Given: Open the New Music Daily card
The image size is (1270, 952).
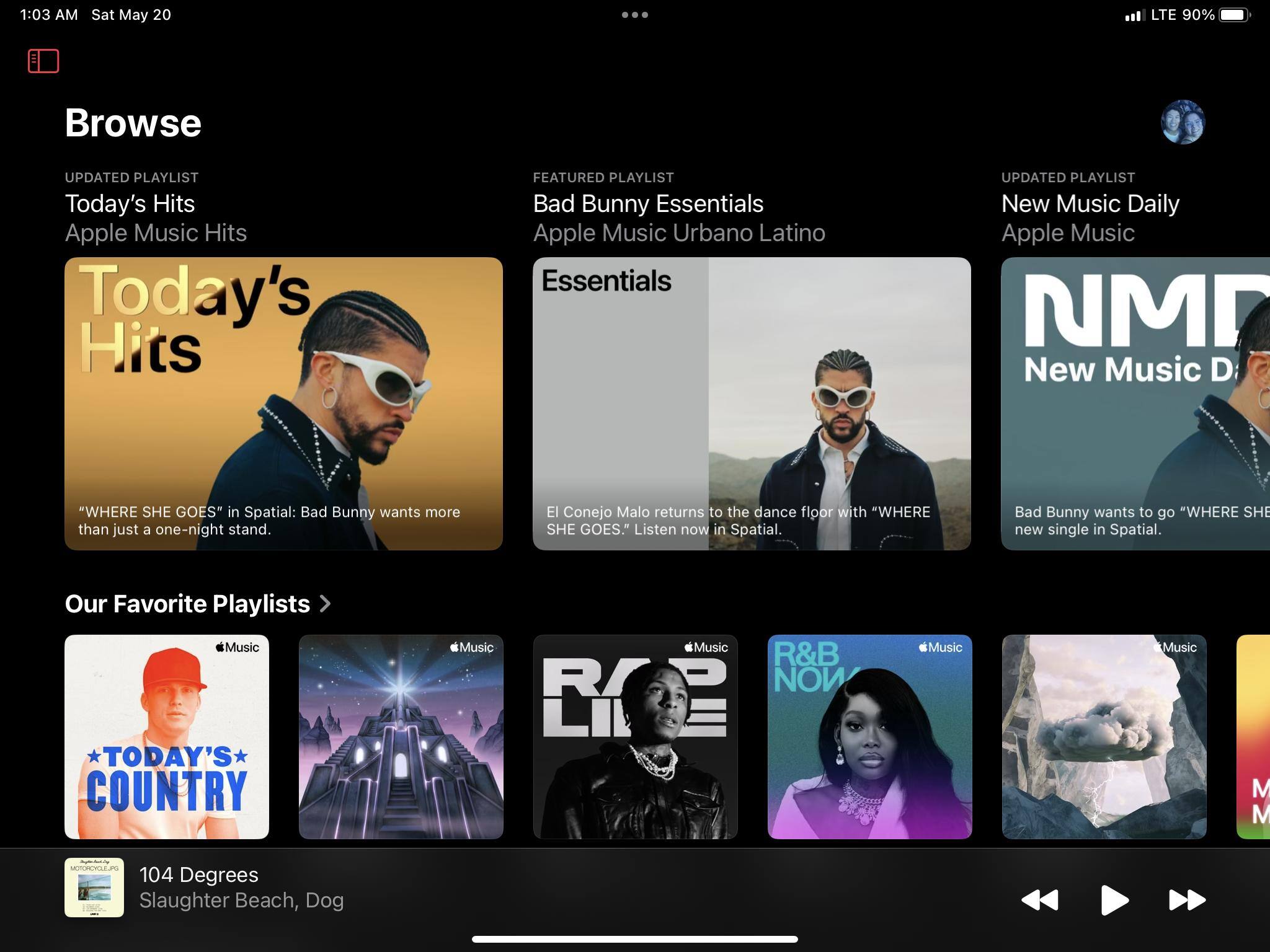Looking at the screenshot, I should pyautogui.click(x=1135, y=403).
